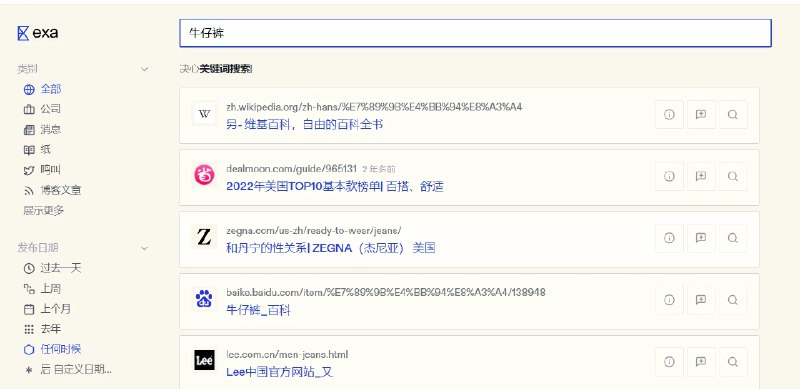Click the Baidu paw favicon
This screenshot has height=389, width=800.
coord(204,299)
